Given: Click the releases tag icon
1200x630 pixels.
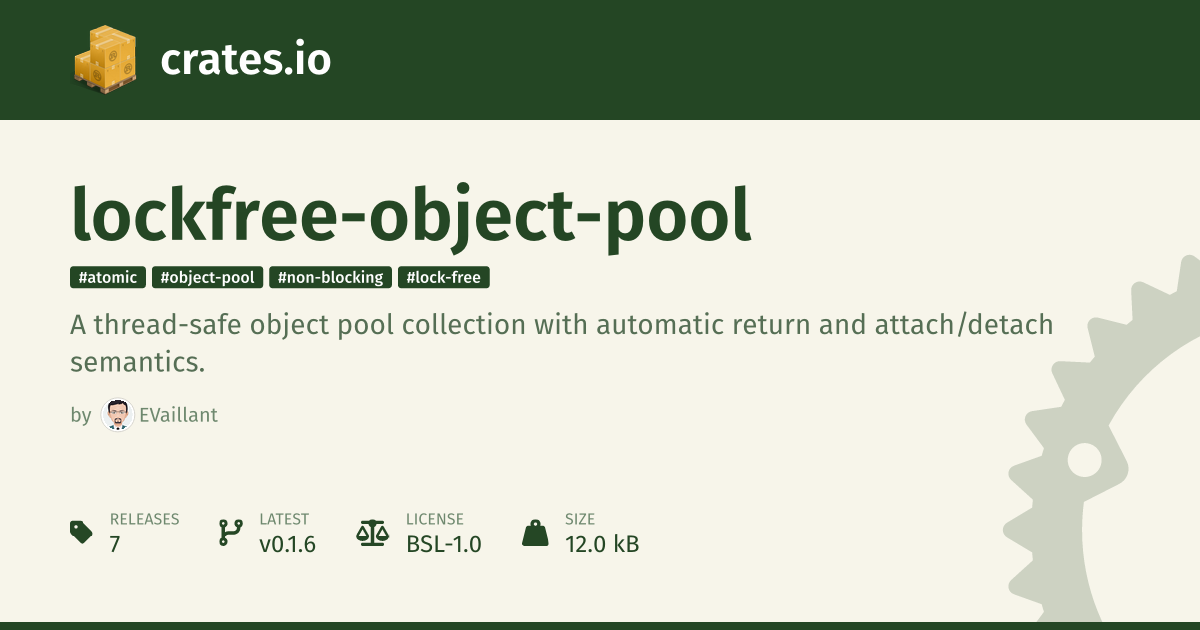Looking at the screenshot, I should [x=82, y=532].
